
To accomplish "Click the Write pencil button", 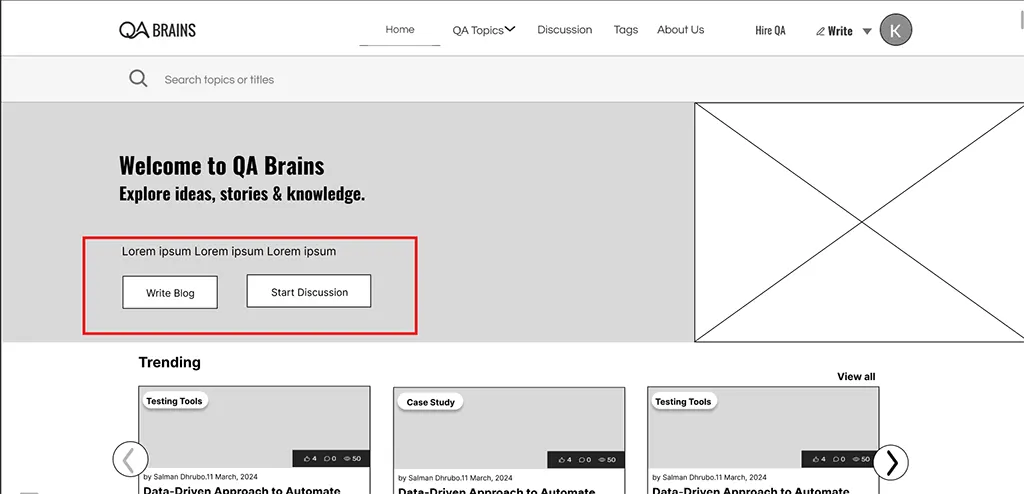I will (x=834, y=31).
